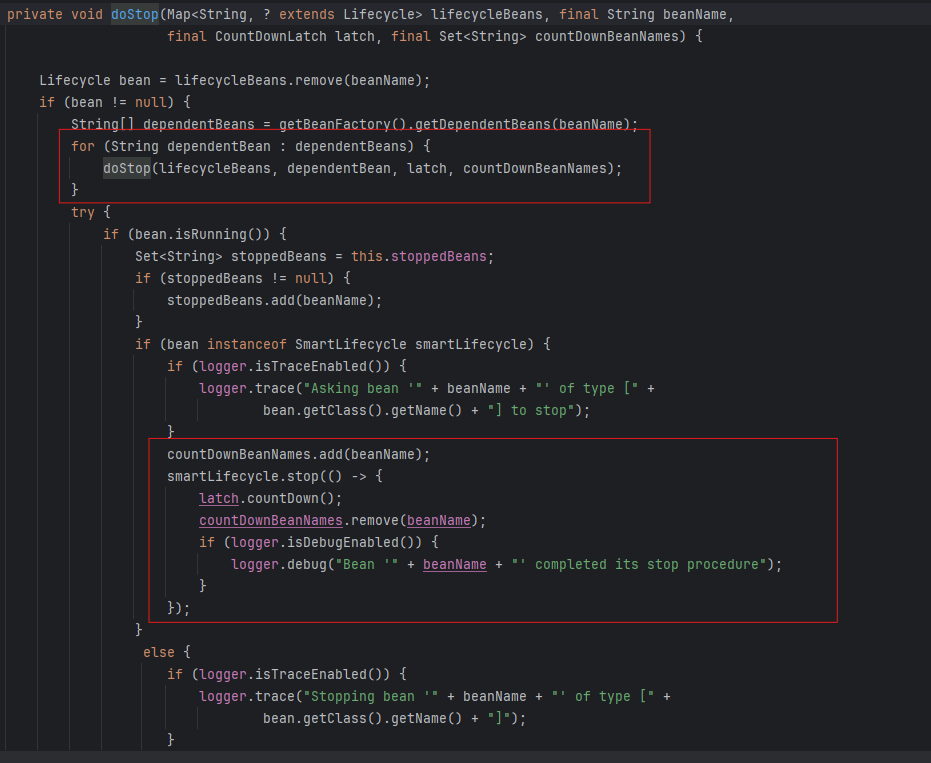This screenshot has width=931, height=763.
Task: Click 'CountDownLatch' parameter type
Action: (271, 37)
